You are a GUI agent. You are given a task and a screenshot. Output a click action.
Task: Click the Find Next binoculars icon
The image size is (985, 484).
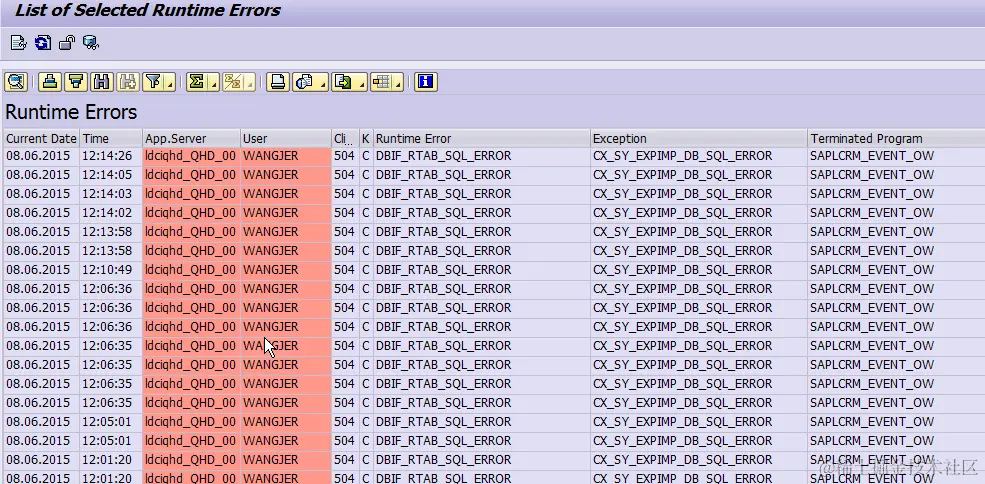click(x=128, y=82)
